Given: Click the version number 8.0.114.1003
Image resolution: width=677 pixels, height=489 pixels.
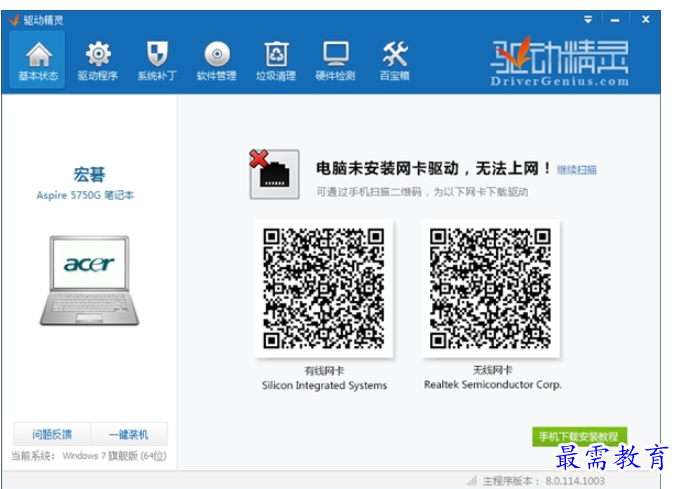Looking at the screenshot, I should [575, 481].
